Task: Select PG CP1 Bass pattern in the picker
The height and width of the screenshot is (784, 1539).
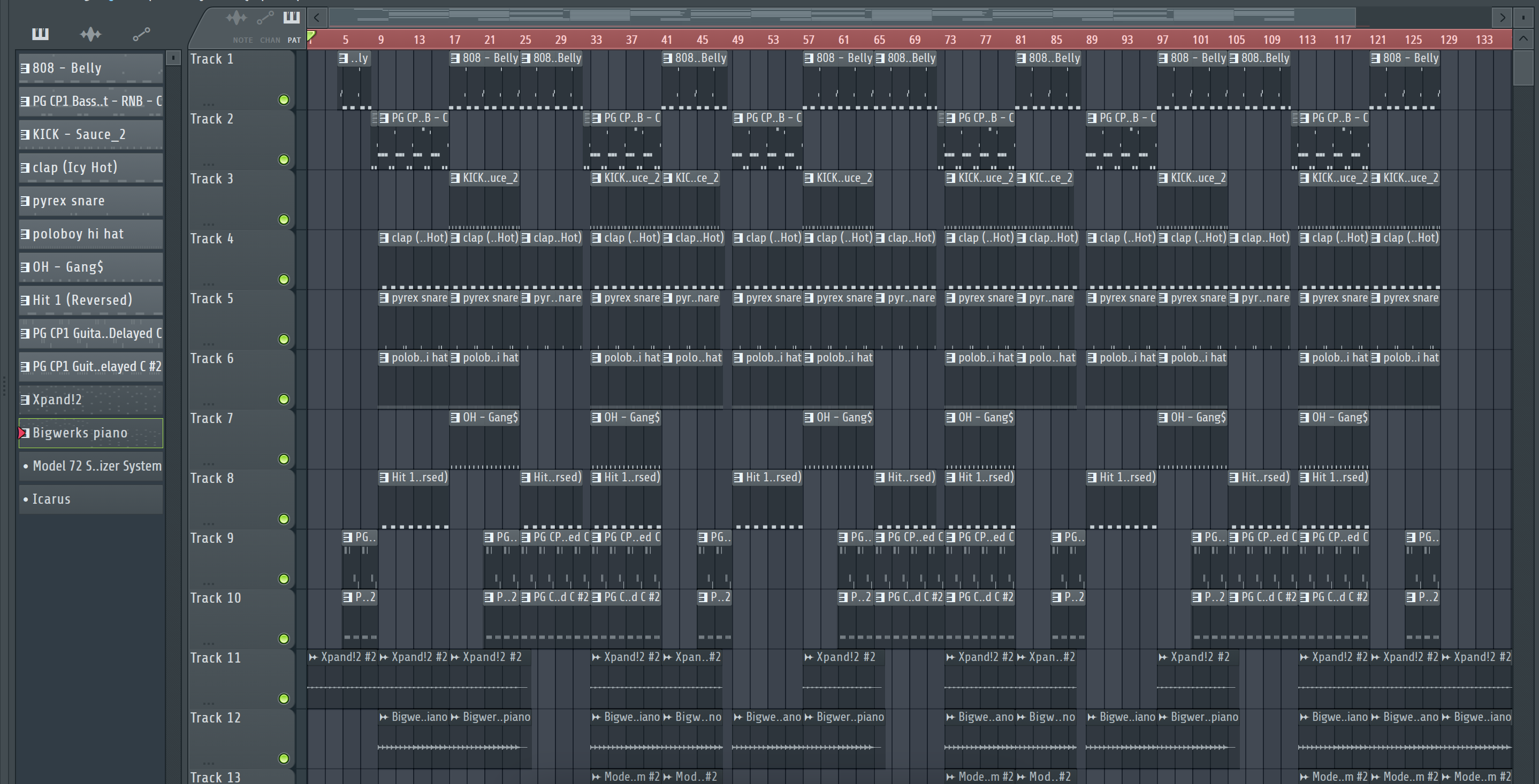Action: point(91,101)
